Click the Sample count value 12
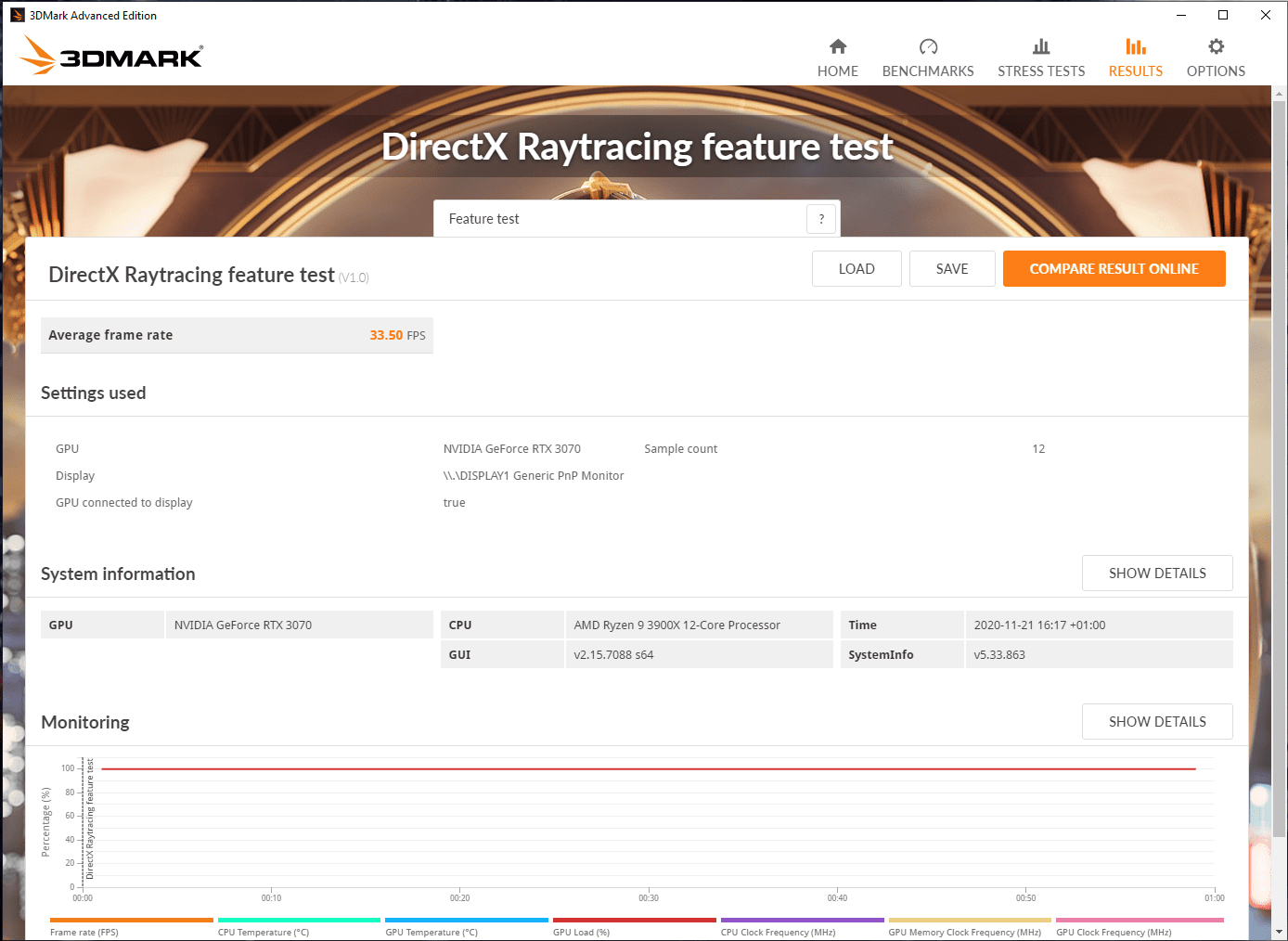The image size is (1288, 941). point(1038,449)
